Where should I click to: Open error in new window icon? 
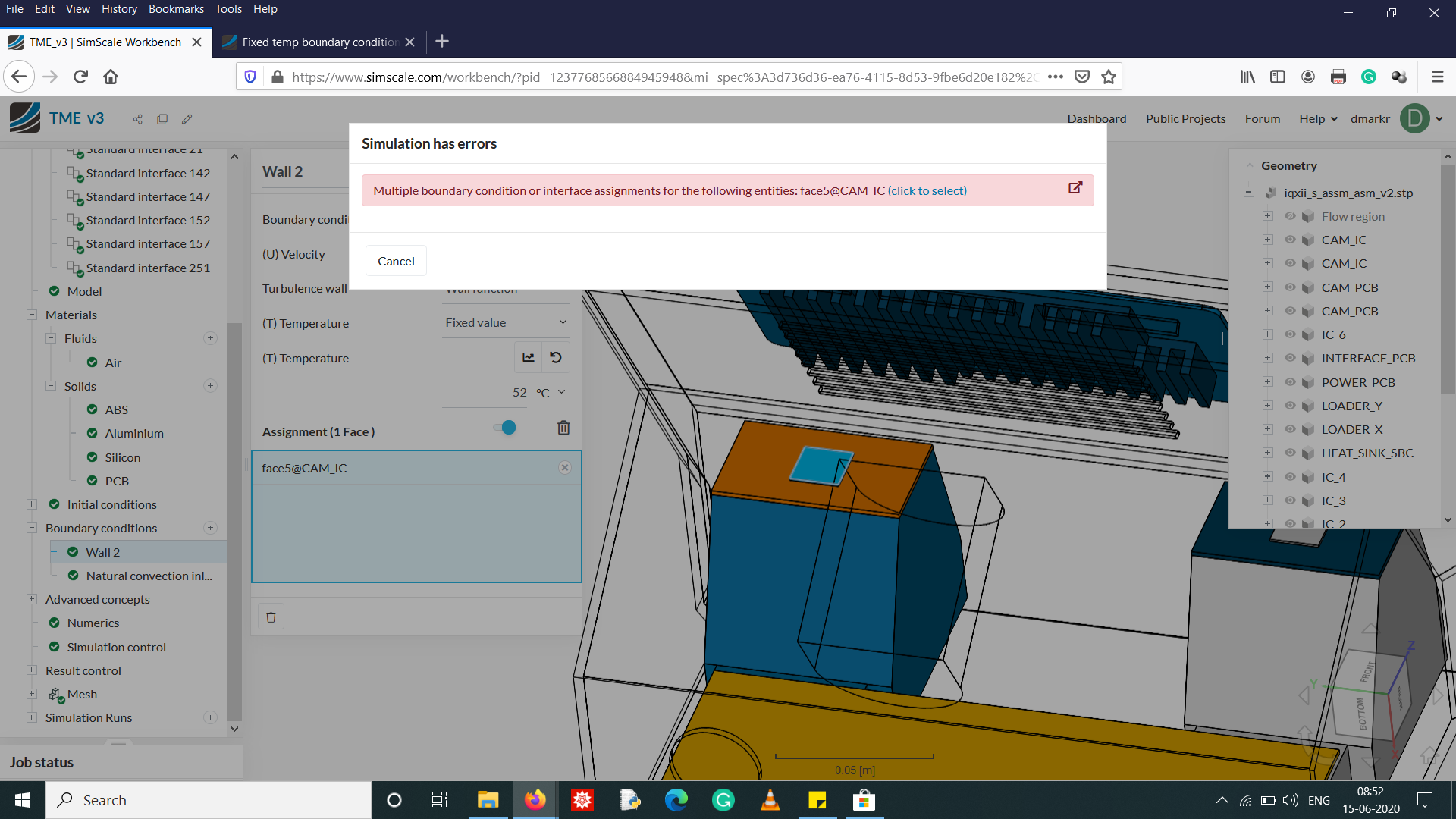pos(1075,187)
